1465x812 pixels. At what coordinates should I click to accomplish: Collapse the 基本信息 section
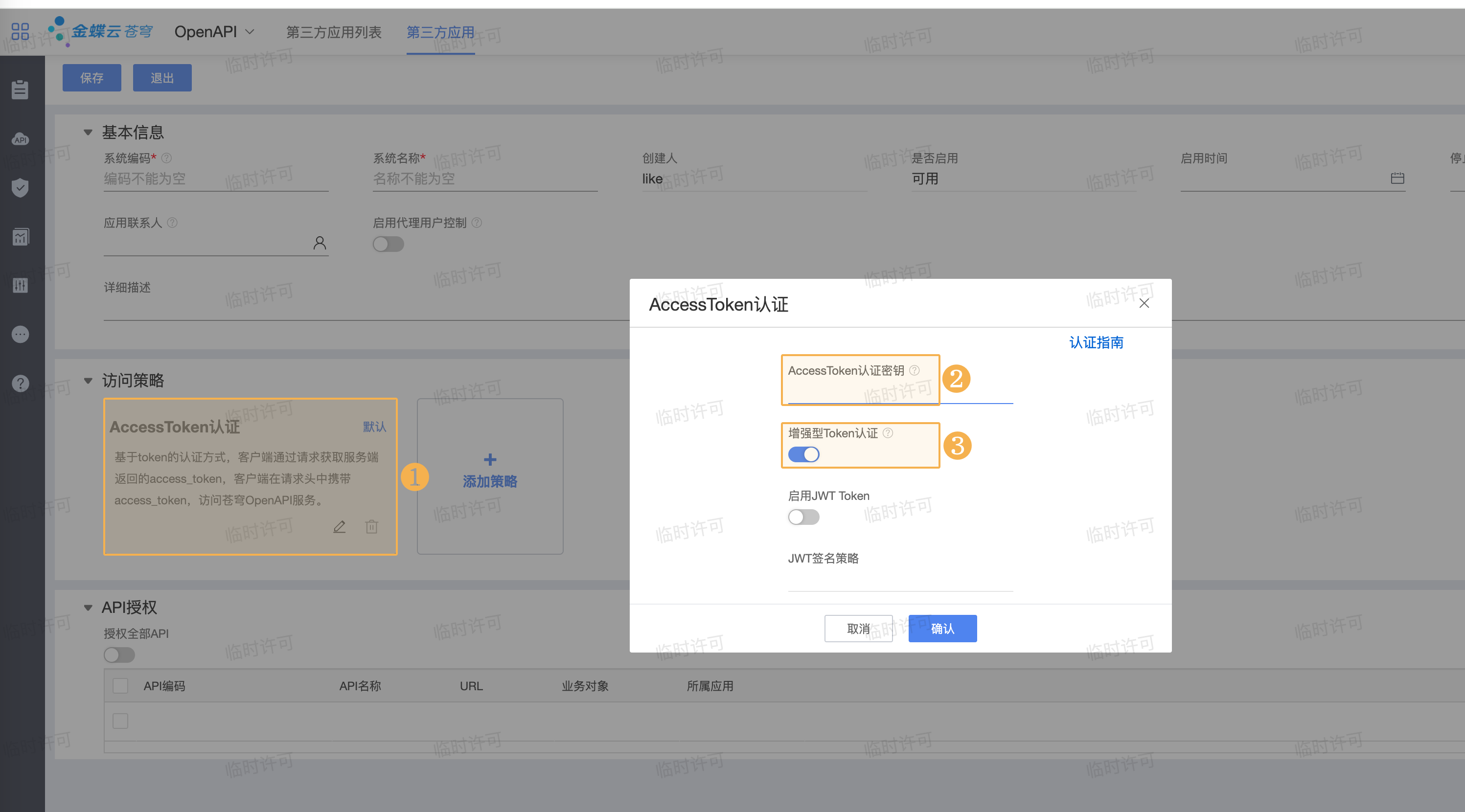[x=88, y=133]
